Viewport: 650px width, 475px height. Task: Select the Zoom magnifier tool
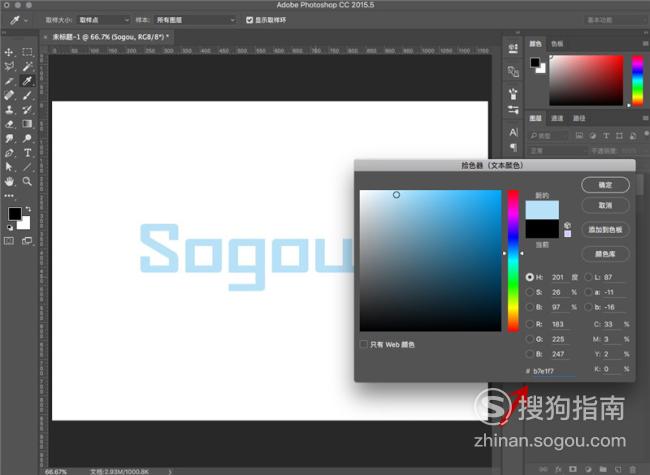27,181
